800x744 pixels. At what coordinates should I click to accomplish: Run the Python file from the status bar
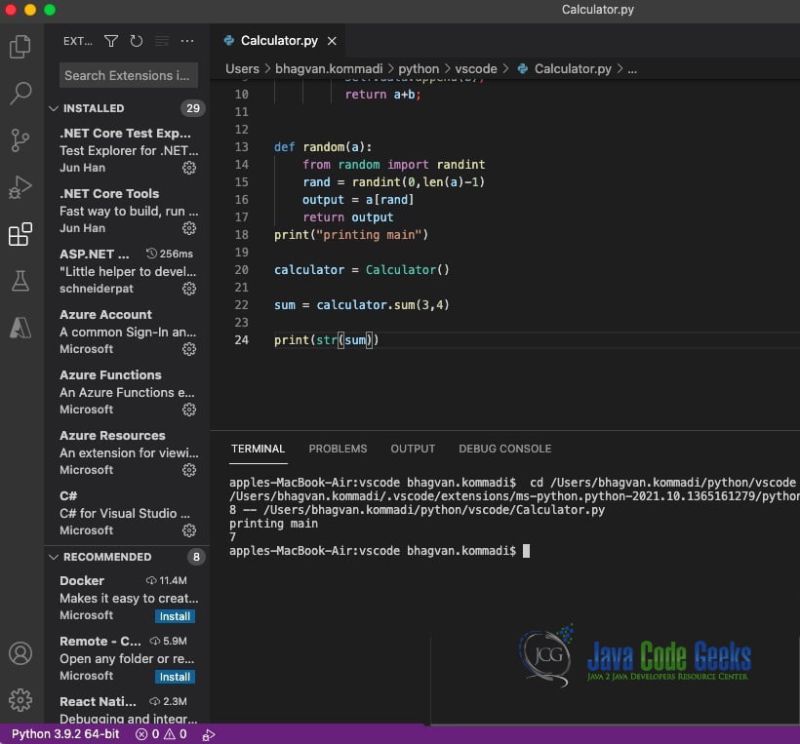tap(207, 734)
